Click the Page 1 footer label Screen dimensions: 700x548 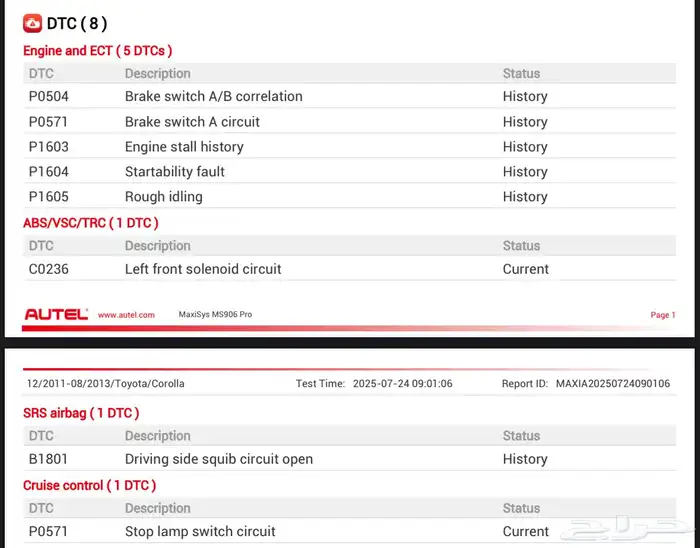tap(662, 315)
